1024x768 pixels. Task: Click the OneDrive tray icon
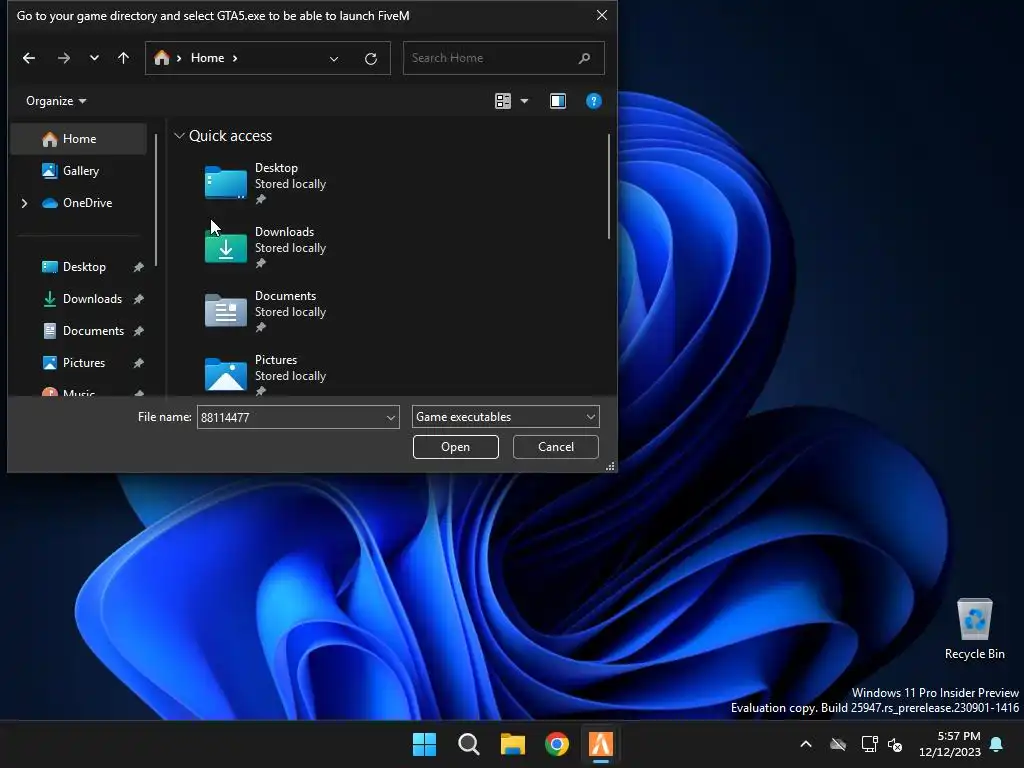pyautogui.click(x=838, y=744)
